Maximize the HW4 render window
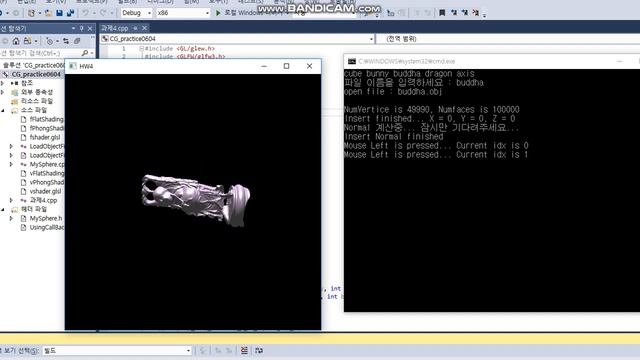This screenshot has width=640, height=360. click(287, 66)
